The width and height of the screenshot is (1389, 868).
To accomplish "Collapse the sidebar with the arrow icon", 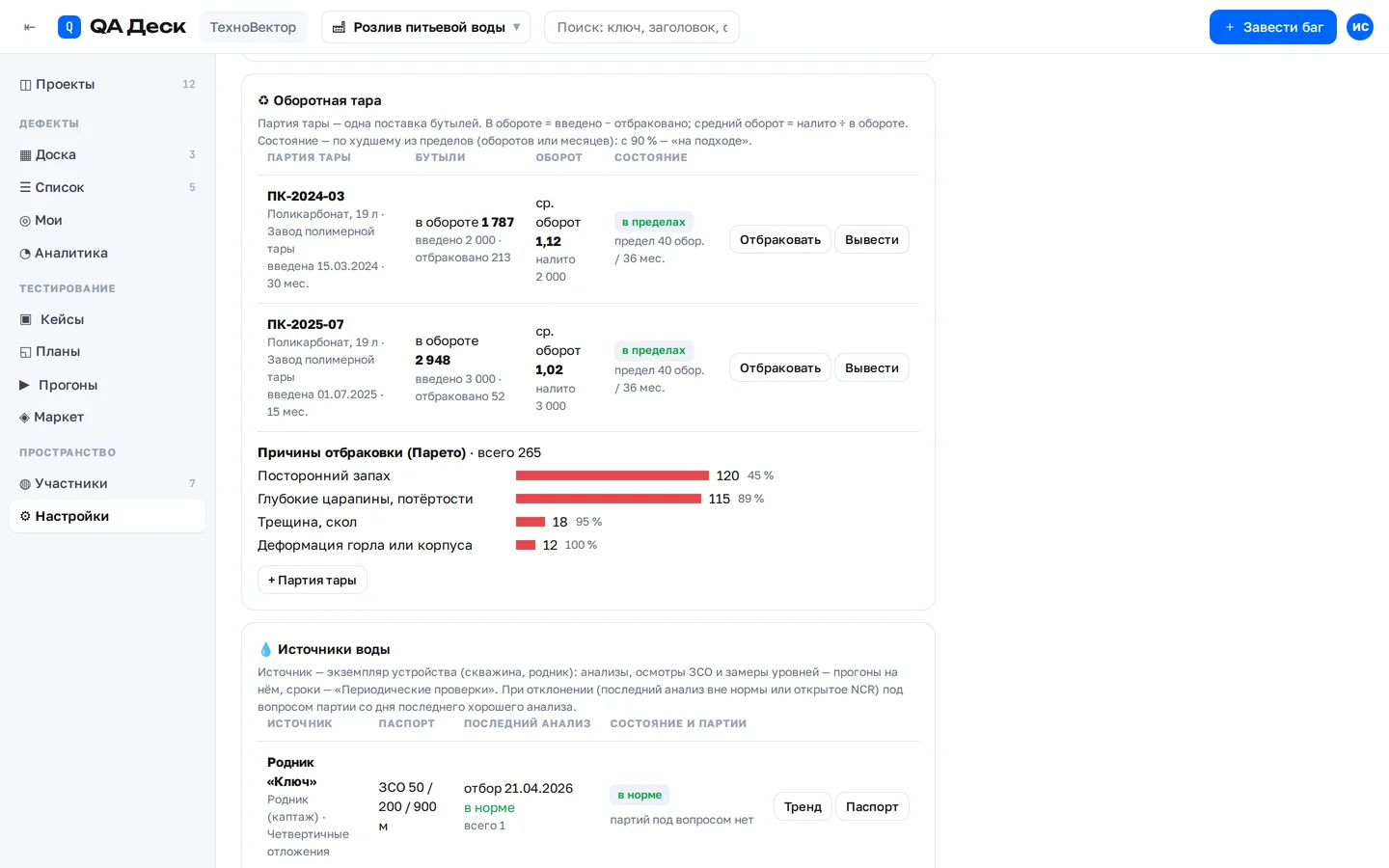I will click(x=30, y=27).
